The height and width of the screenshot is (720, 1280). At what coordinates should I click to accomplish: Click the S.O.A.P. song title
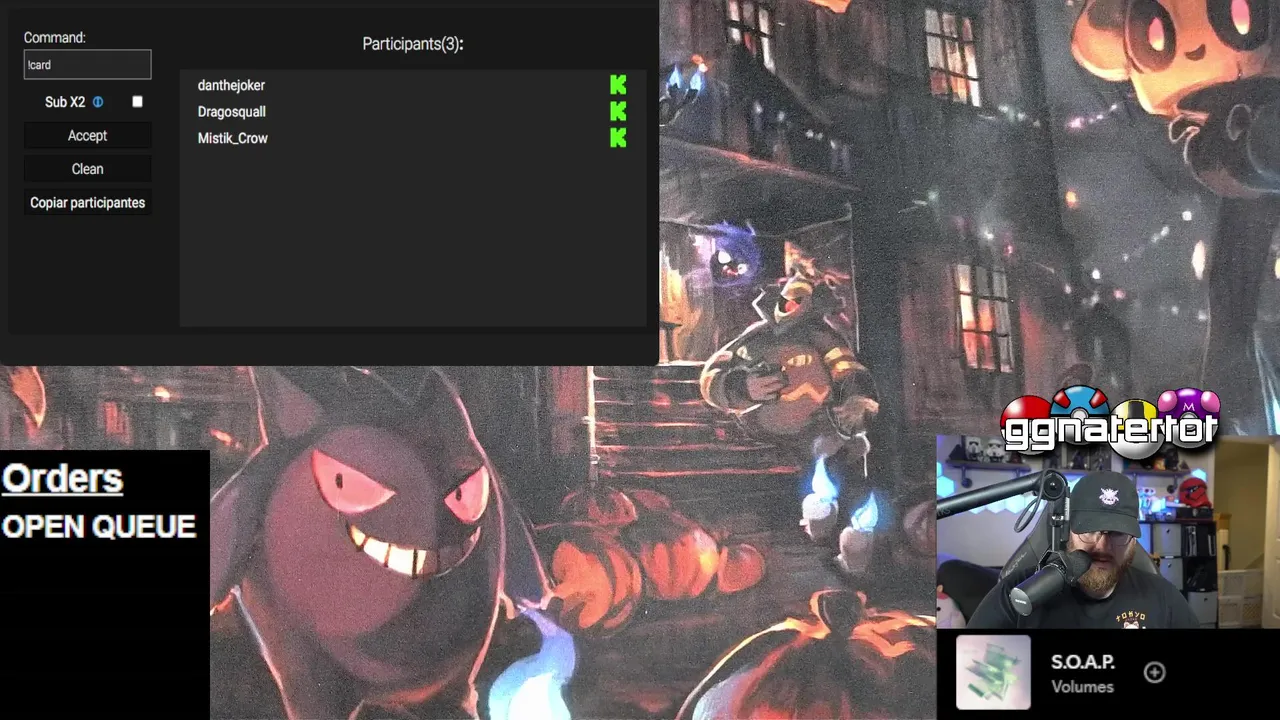coord(1083,662)
